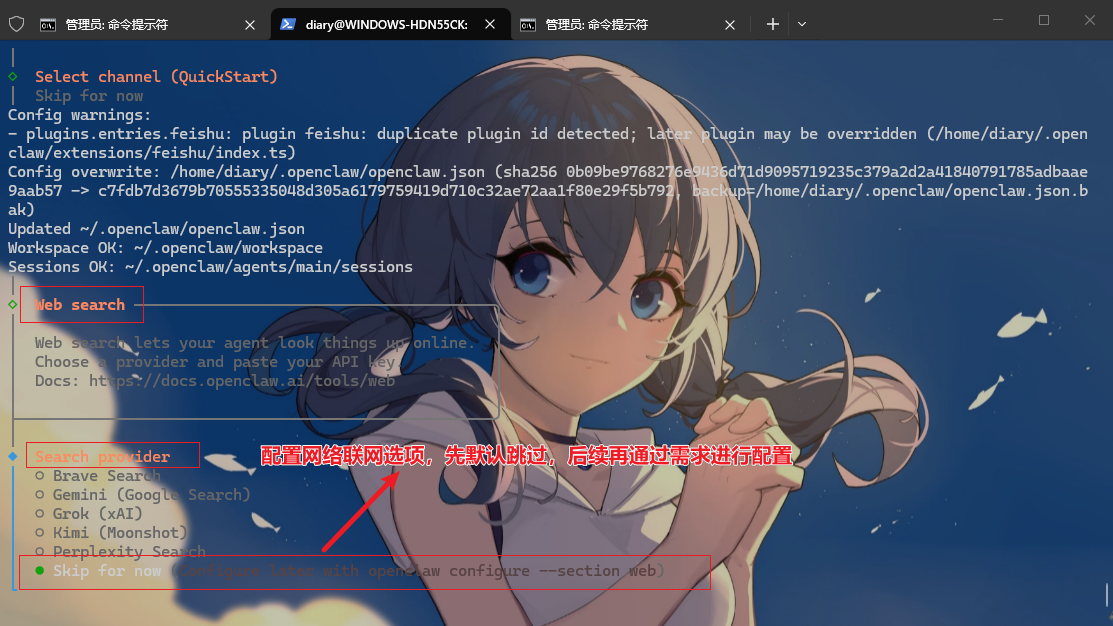Click cmd icon on the first tab
The image size is (1113, 626).
point(48,25)
